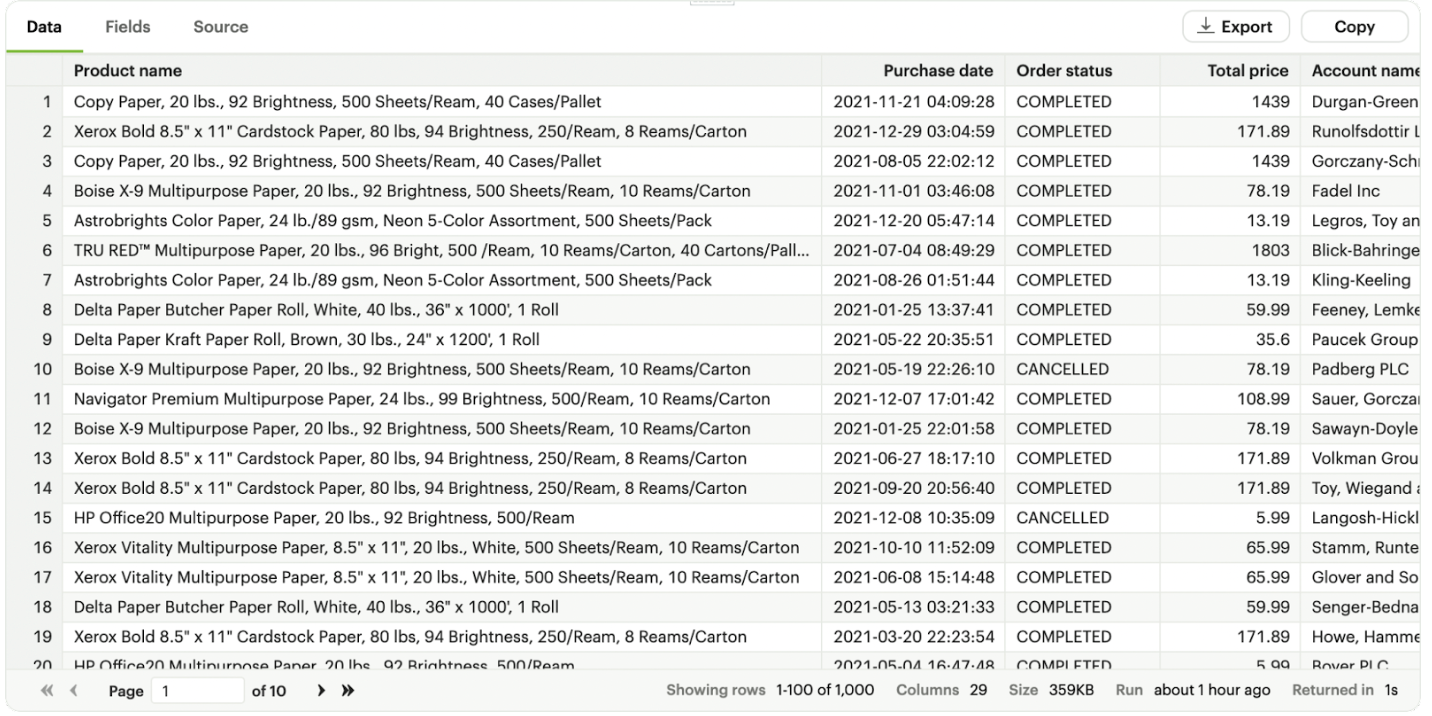
Task: Click the Columns 29 status entry
Action: (x=941, y=690)
